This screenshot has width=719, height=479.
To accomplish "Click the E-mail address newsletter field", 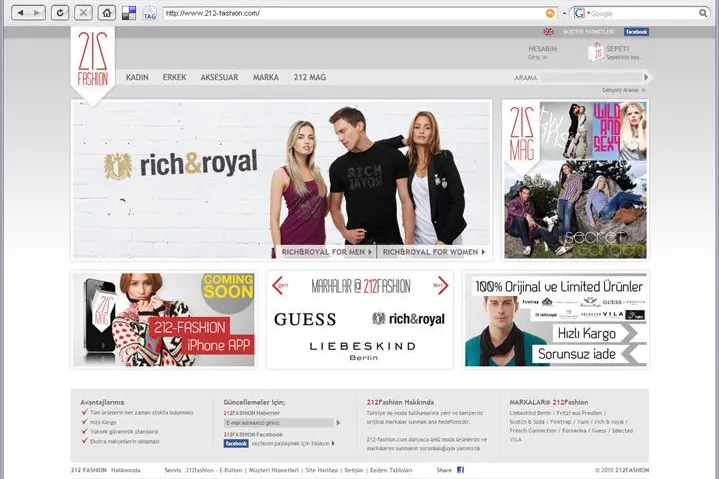I will click(278, 423).
